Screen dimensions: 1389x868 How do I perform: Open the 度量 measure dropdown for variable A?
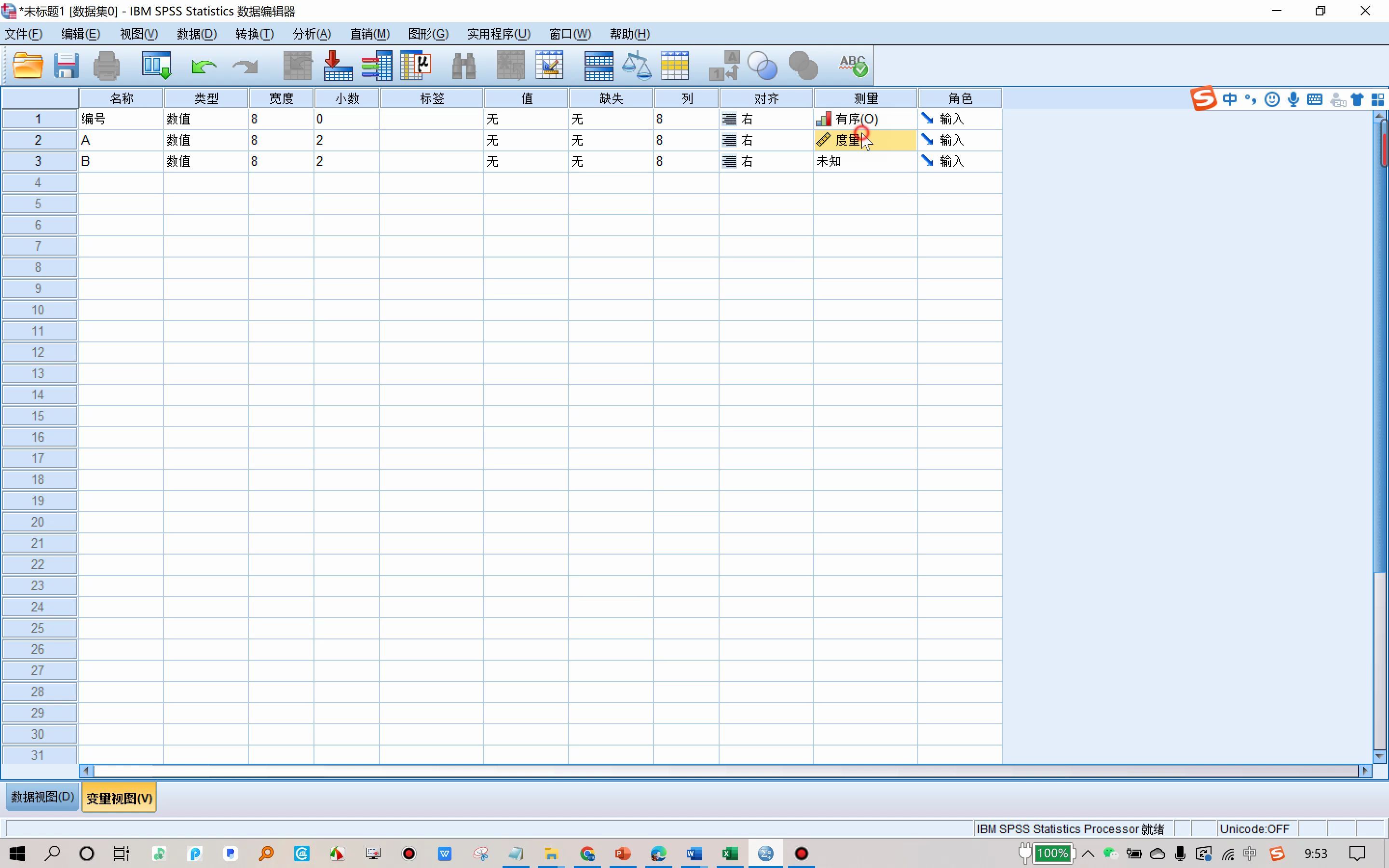(x=864, y=139)
